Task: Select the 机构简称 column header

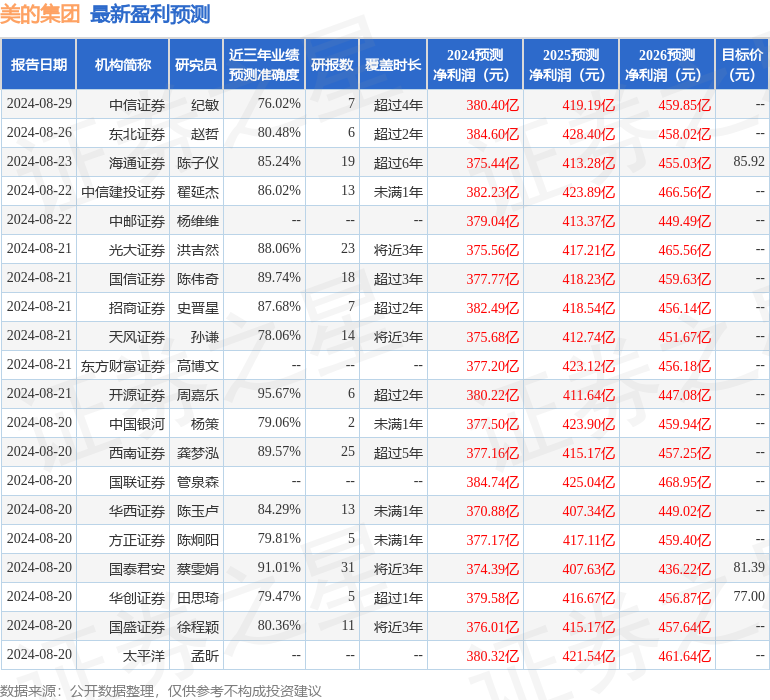Action: [123, 64]
